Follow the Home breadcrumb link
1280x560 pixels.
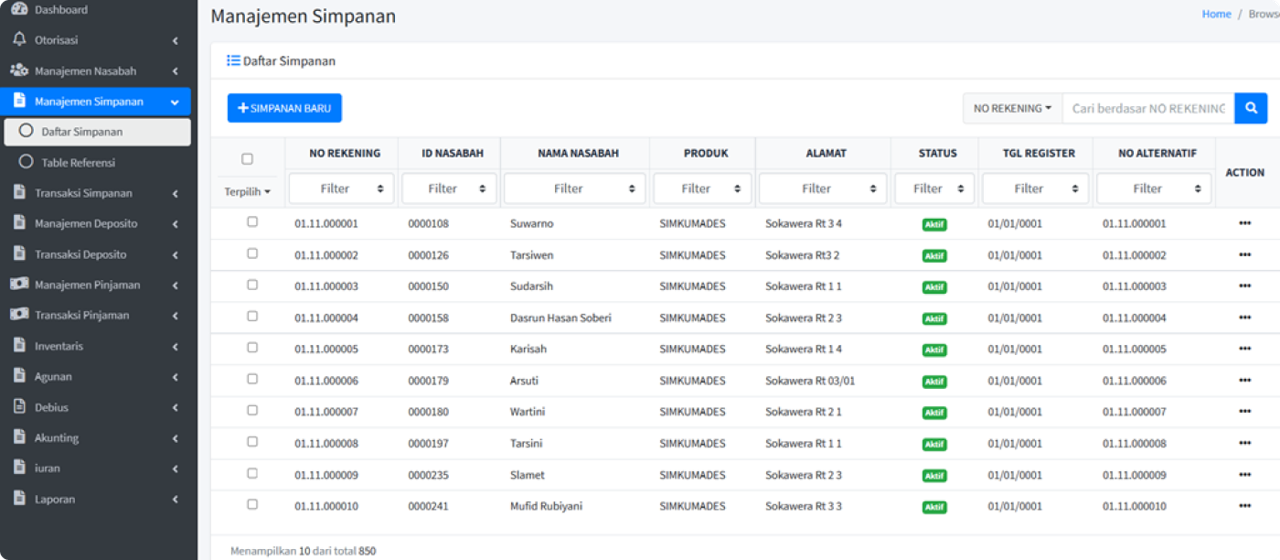point(1216,14)
